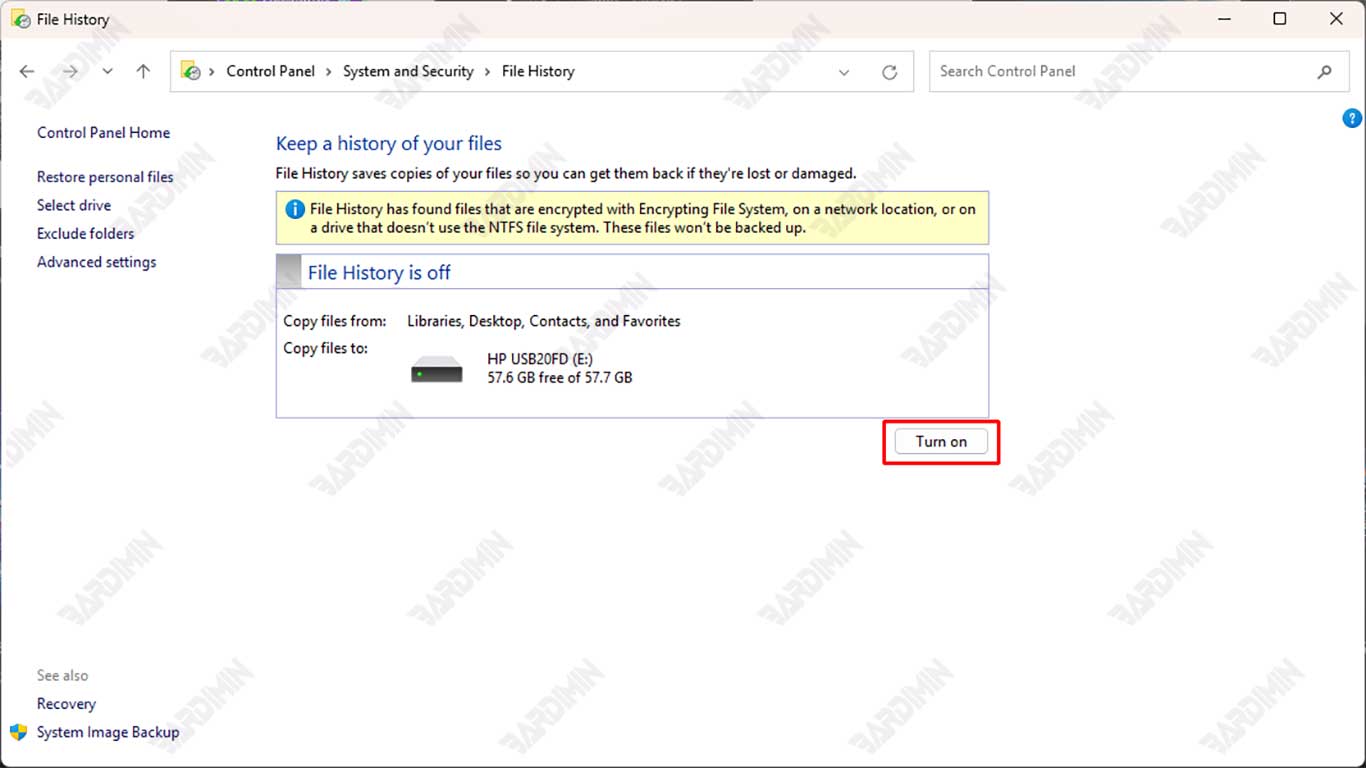Viewport: 1366px width, 768px height.
Task: Close the File History window
Action: (x=1336, y=19)
